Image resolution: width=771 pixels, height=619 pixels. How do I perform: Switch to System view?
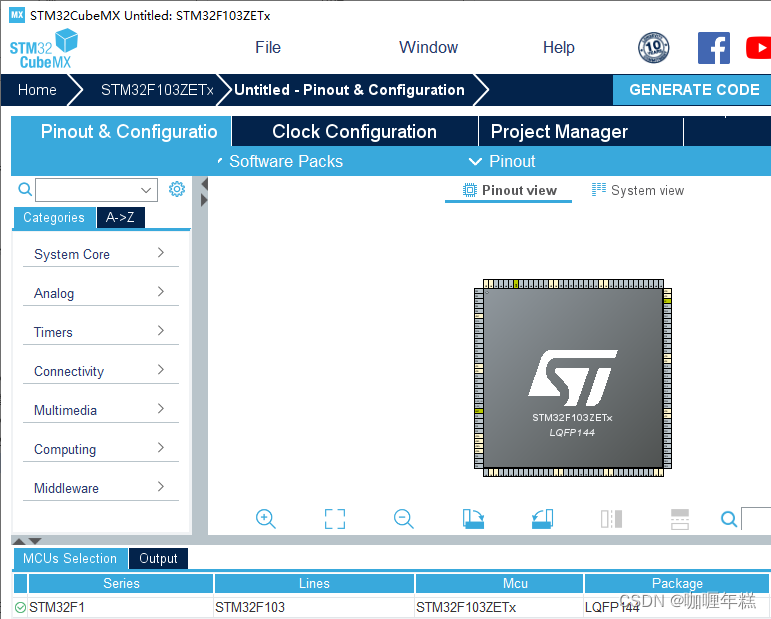tap(638, 190)
